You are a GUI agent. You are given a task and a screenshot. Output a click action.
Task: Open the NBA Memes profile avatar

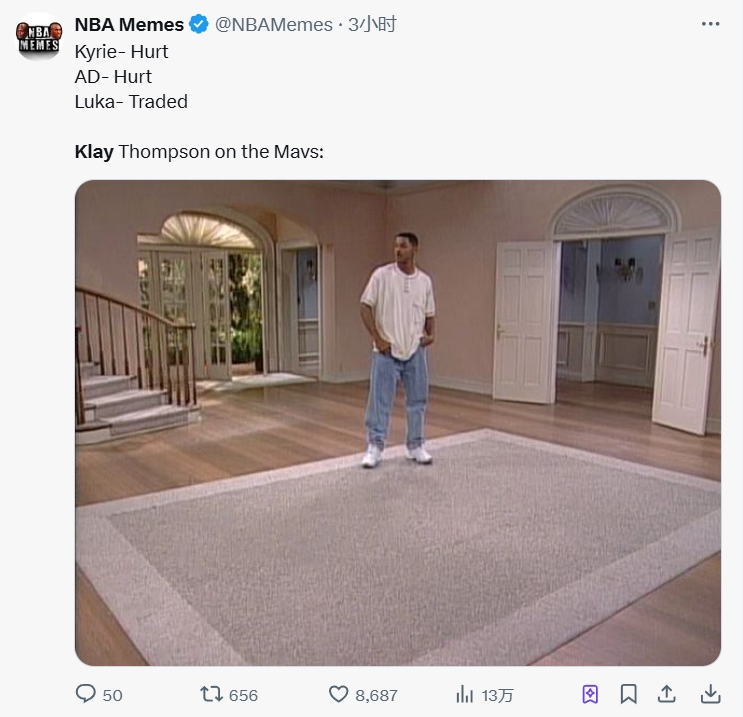point(38,38)
